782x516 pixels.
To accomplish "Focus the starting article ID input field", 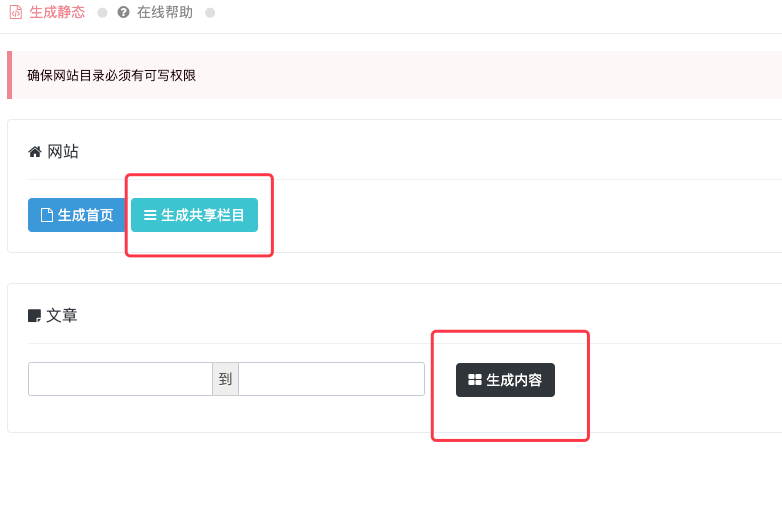I will (x=120, y=379).
